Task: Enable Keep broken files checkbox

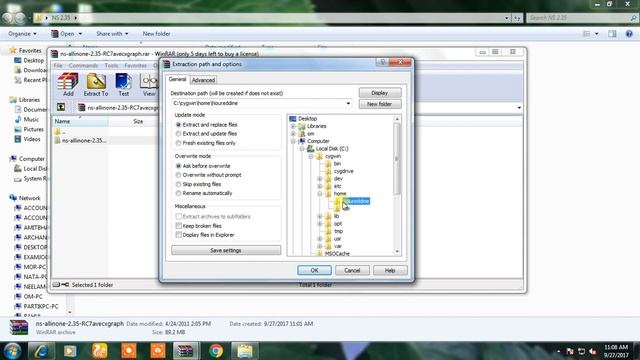Action: point(178,226)
